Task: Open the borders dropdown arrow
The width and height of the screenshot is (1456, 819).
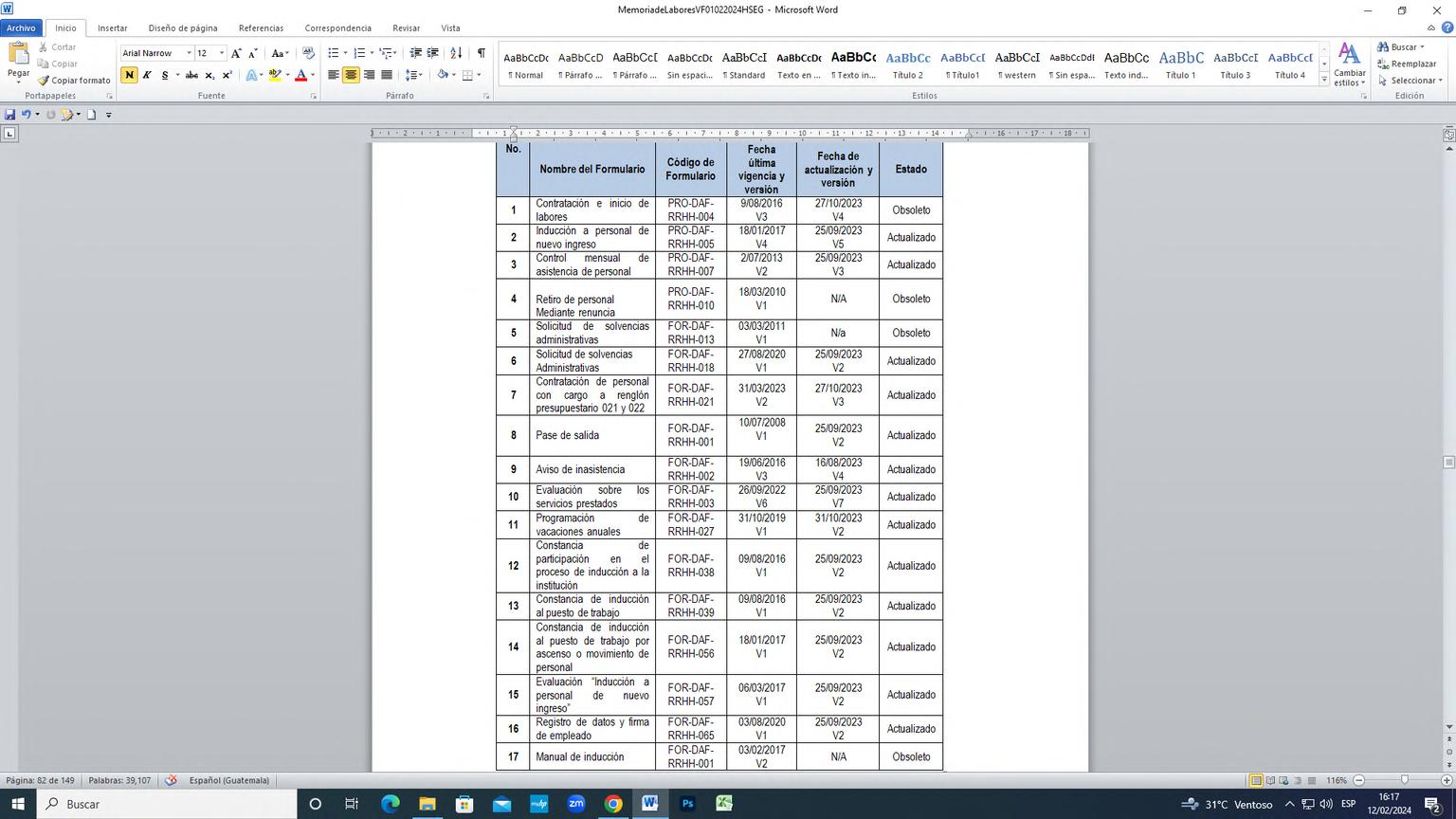Action: [x=479, y=75]
